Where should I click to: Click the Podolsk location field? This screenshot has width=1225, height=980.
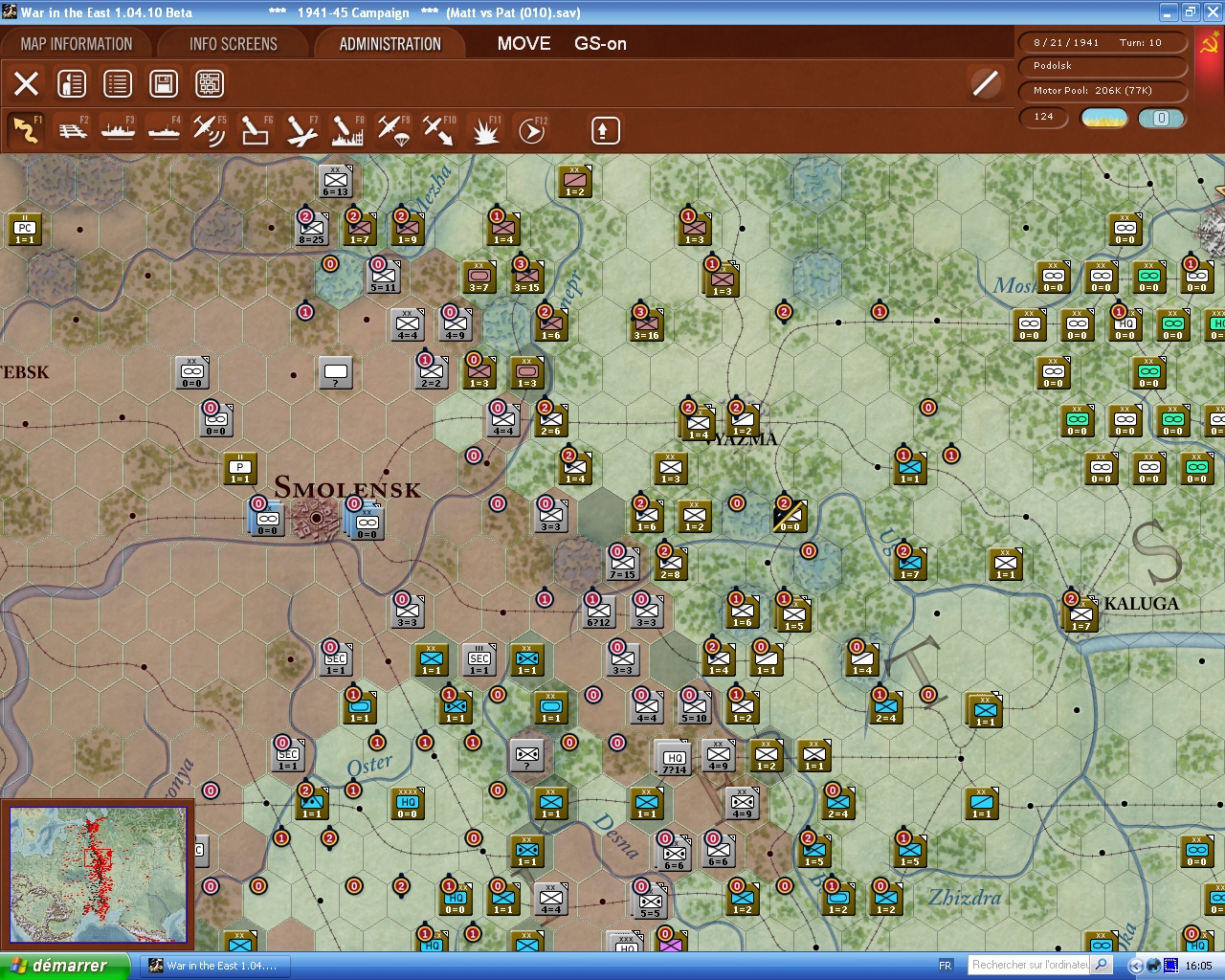[1103, 66]
